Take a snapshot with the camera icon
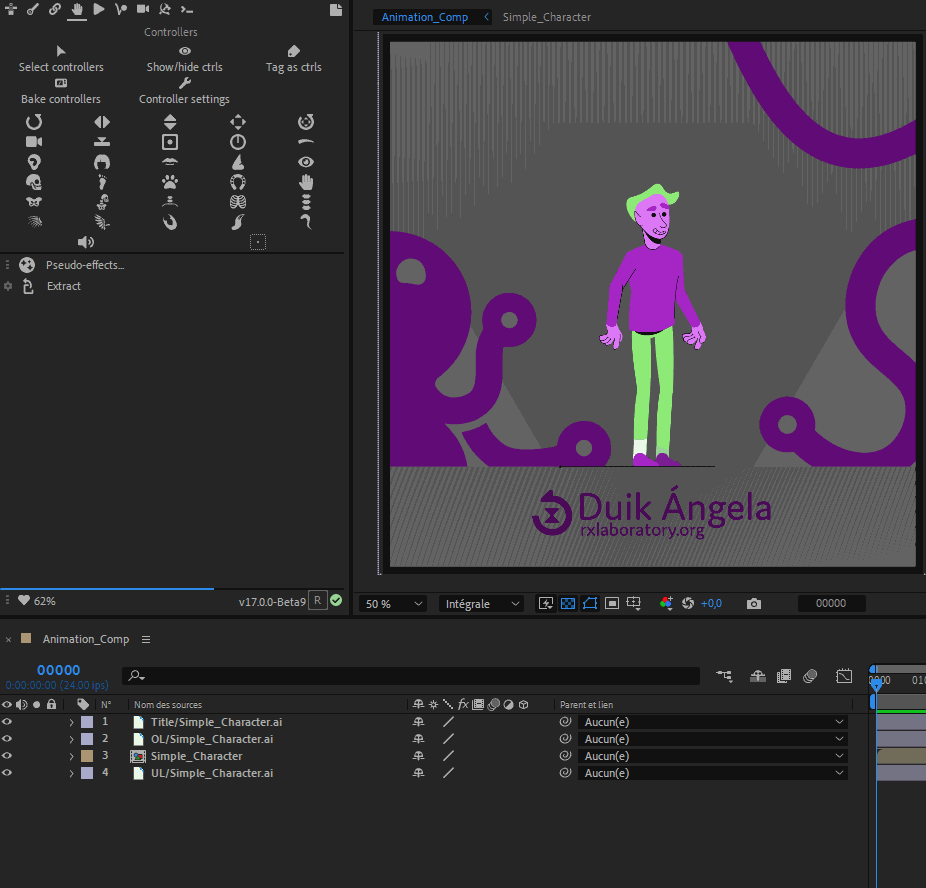 pyautogui.click(x=754, y=604)
